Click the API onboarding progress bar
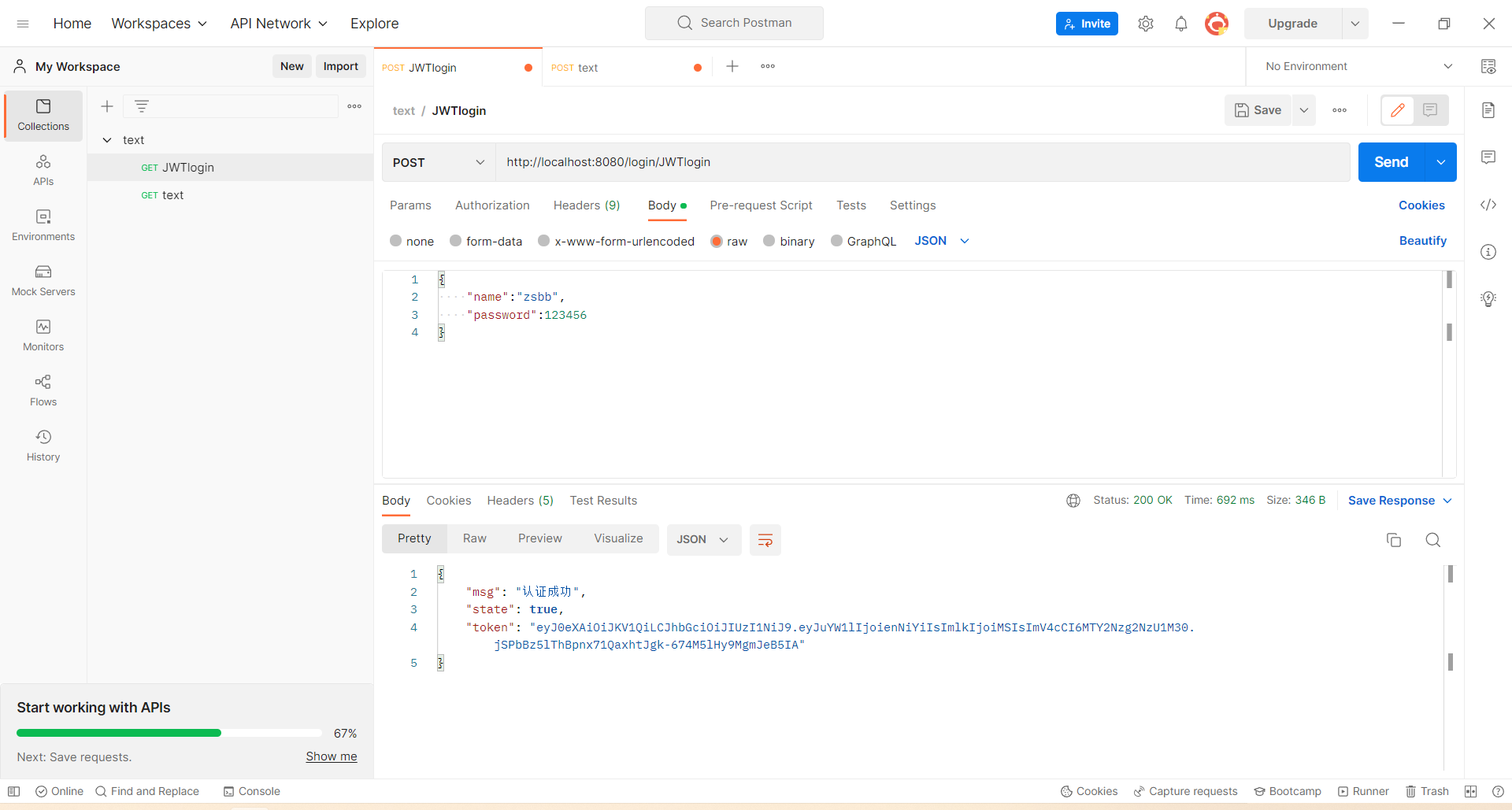 (x=169, y=733)
